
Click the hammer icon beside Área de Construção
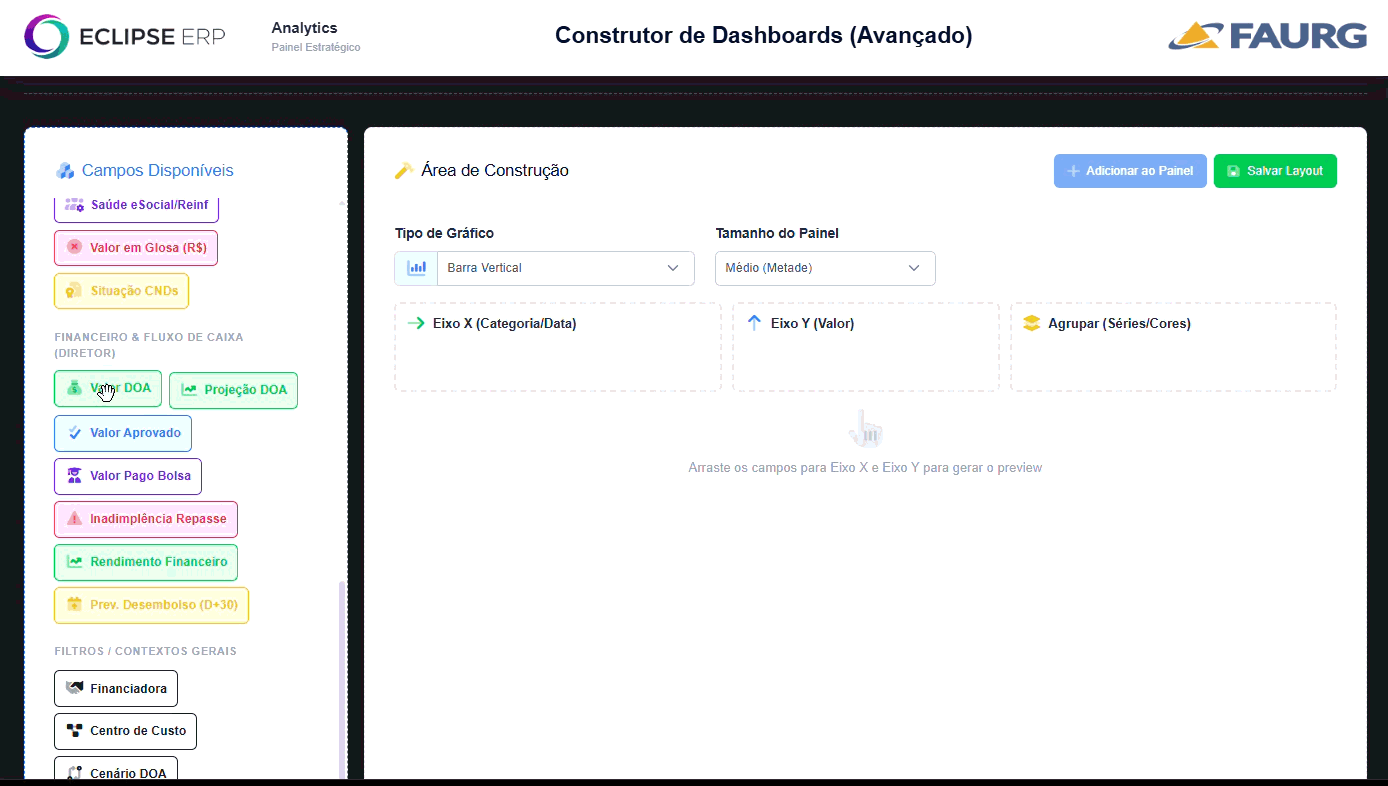pos(404,171)
